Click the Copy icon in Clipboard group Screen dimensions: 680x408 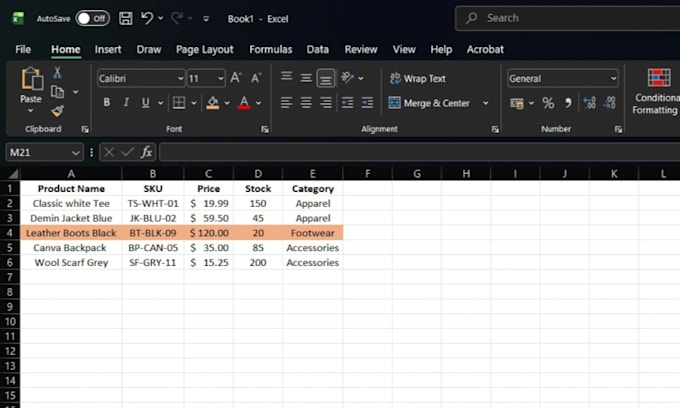tap(57, 92)
